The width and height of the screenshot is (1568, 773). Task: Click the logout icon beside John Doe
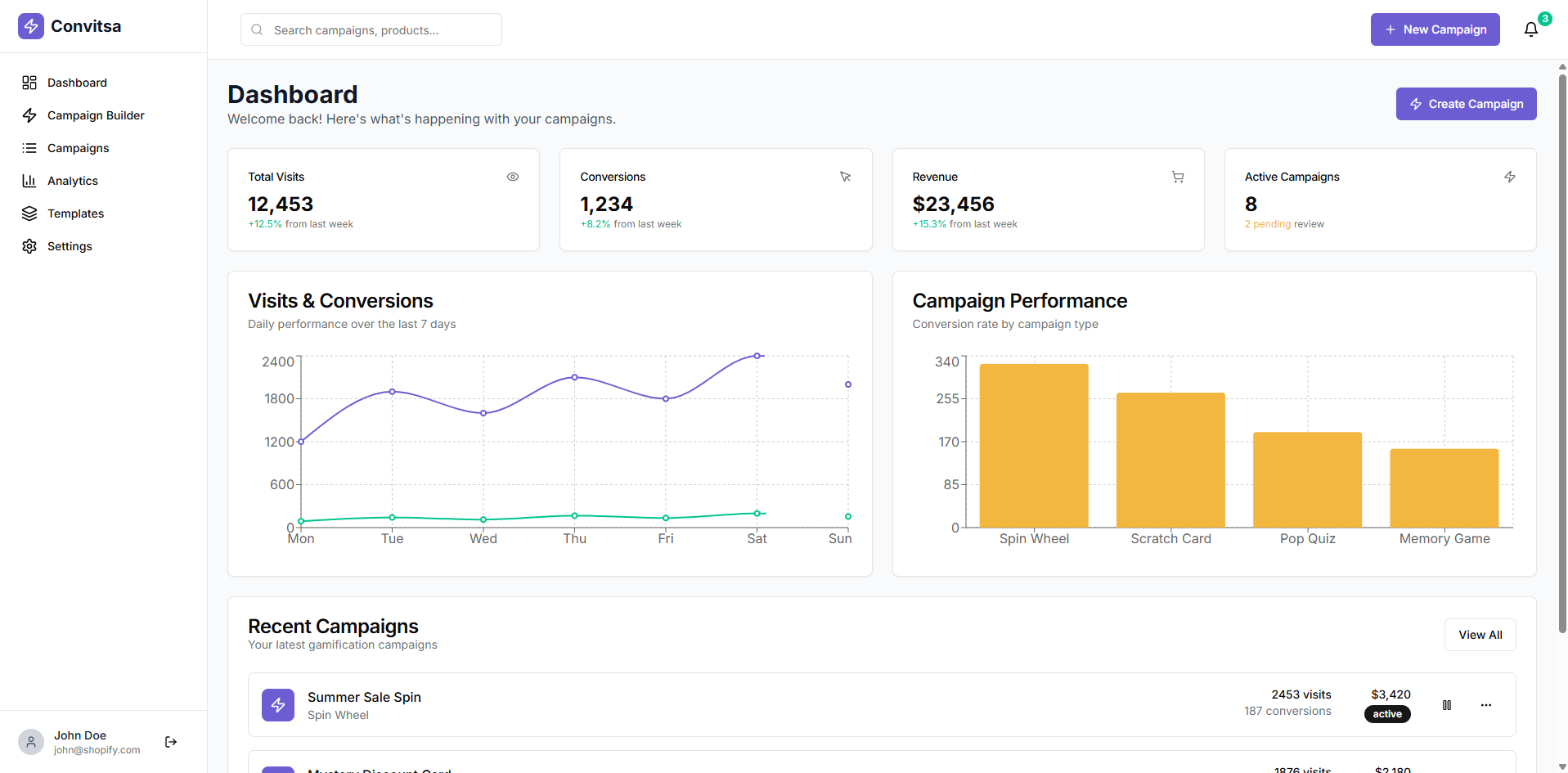171,742
